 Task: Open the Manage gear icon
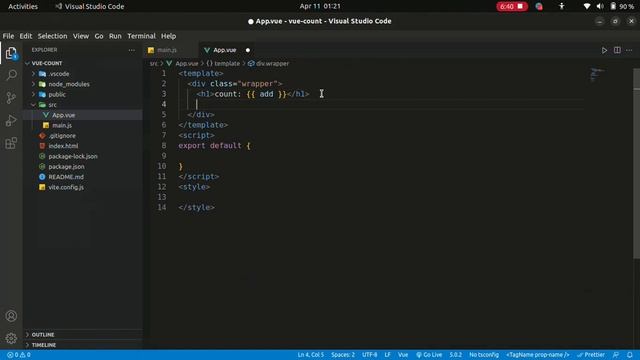click(11, 338)
